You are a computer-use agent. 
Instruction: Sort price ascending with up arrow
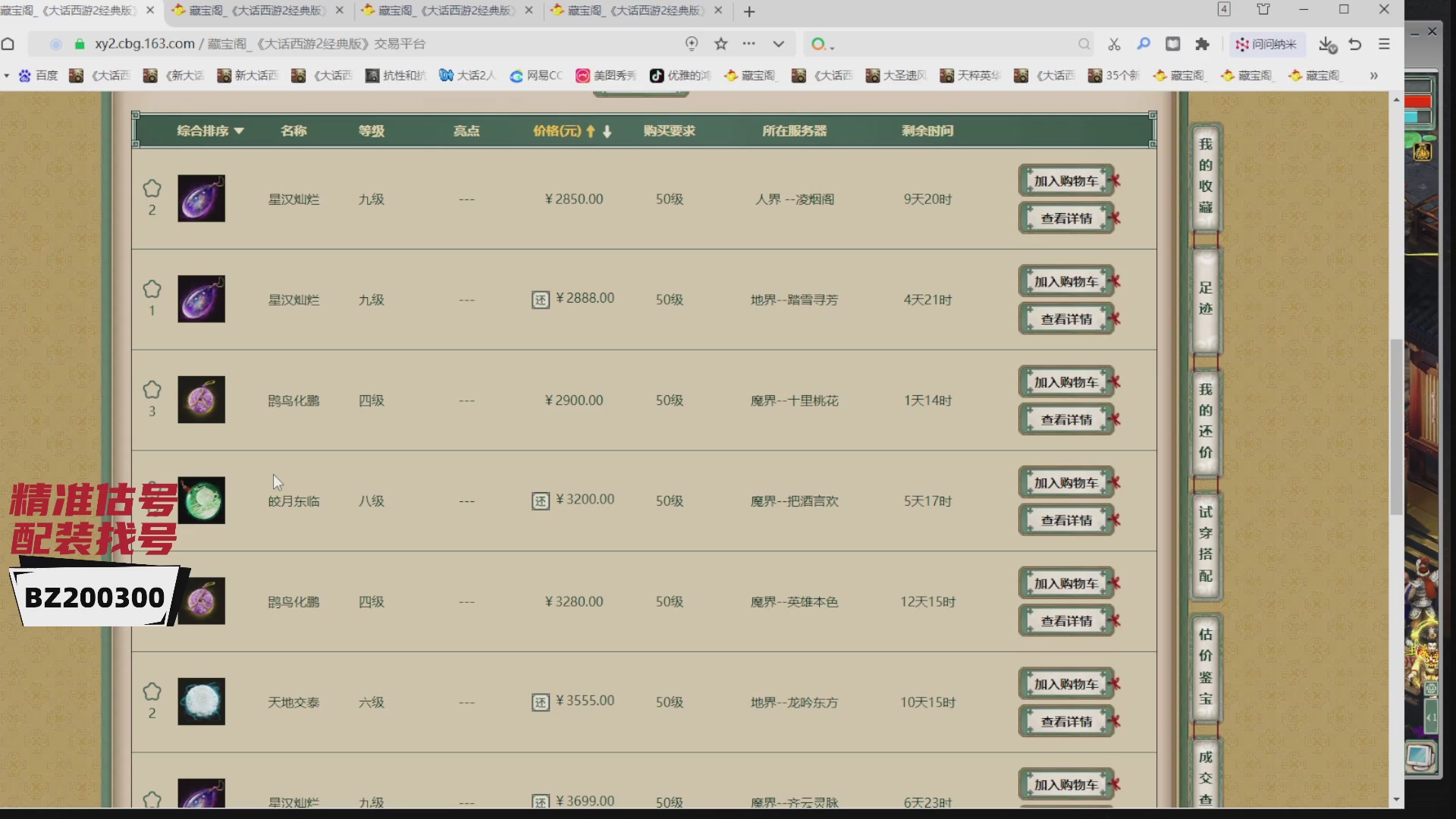[x=591, y=131]
